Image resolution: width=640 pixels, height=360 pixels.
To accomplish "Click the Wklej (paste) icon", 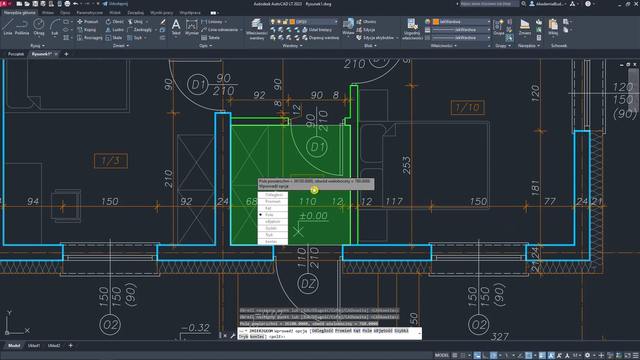I will [x=553, y=27].
